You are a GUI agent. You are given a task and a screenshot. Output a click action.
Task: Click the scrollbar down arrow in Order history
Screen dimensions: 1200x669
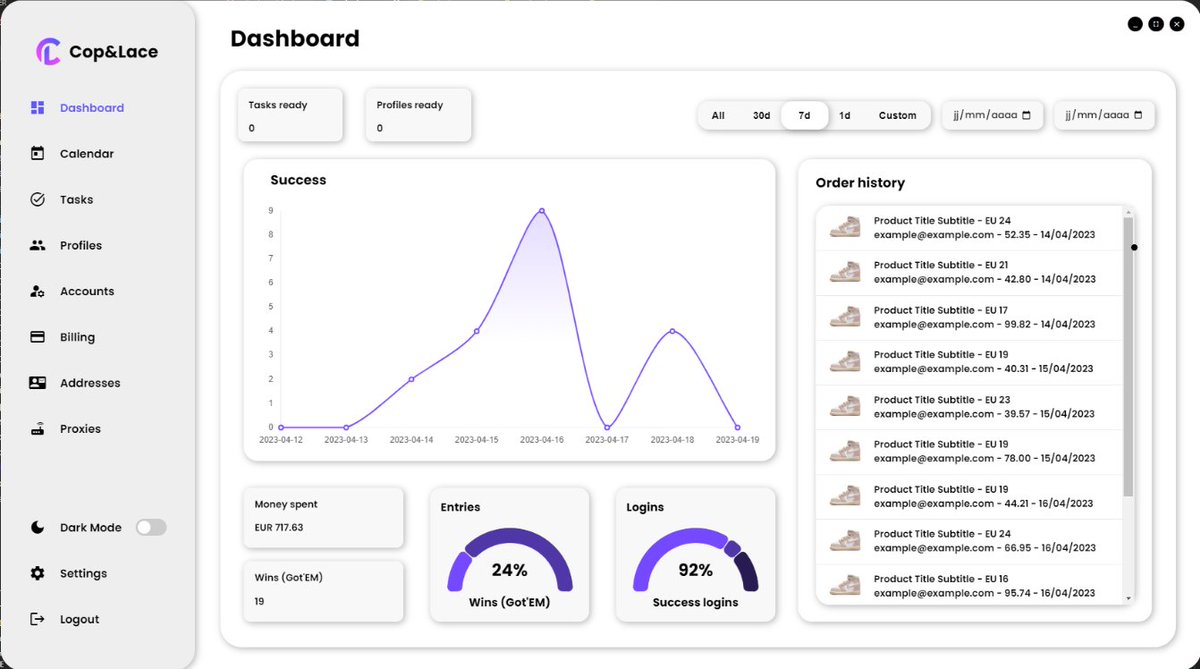[1128, 598]
